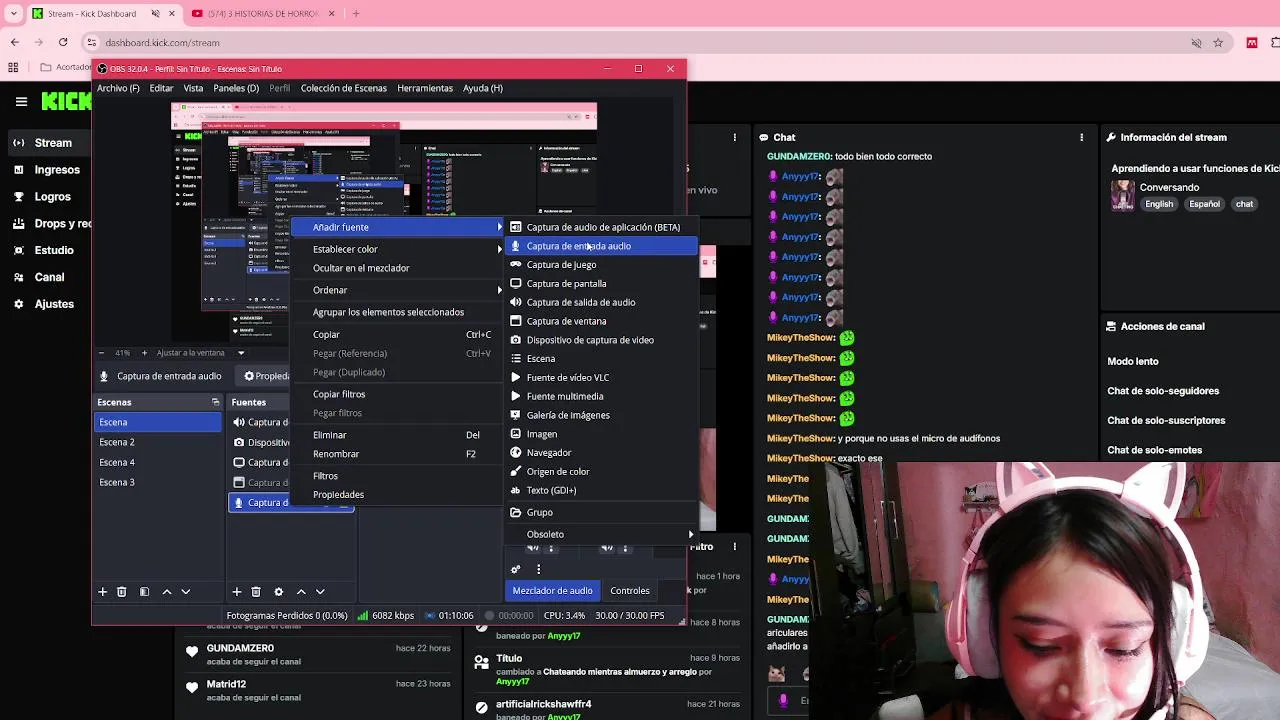Open Chat panel three-dot options menu

click(x=1081, y=137)
